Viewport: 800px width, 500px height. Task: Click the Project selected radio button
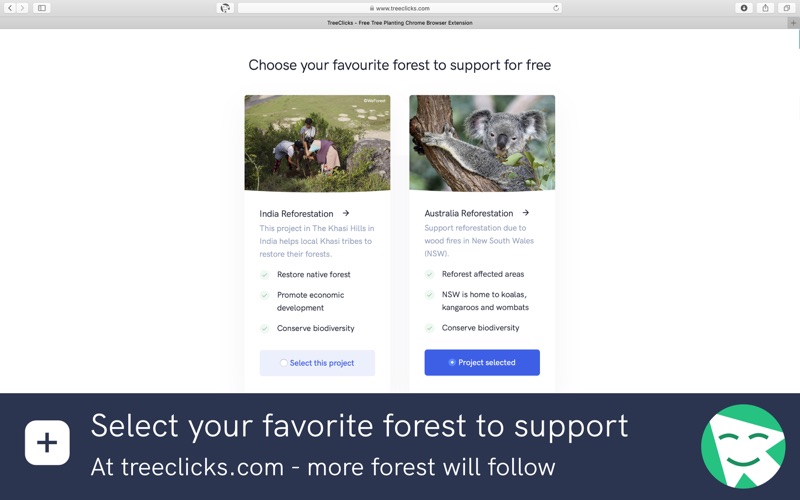(452, 362)
